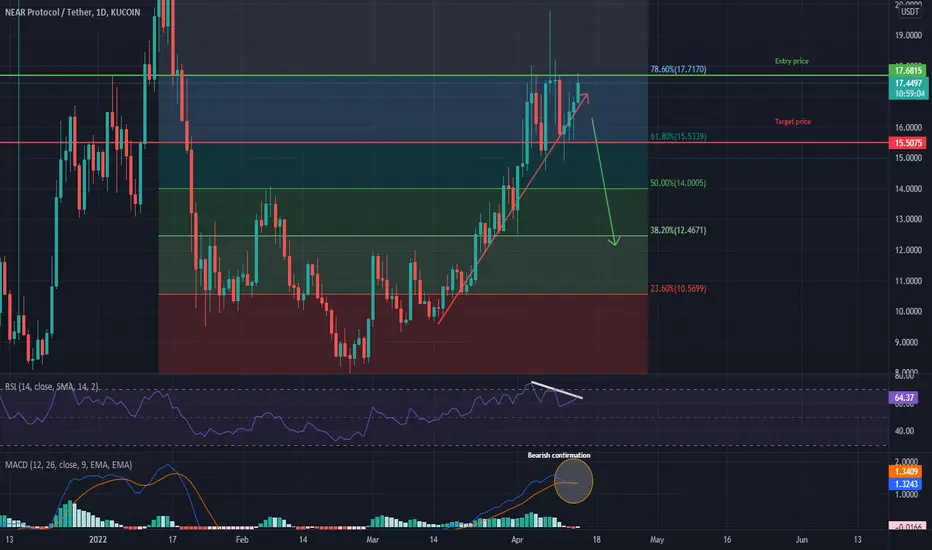Click the orange 1.3409 MACD value tag
Image resolution: width=932 pixels, height=550 pixels.
(x=905, y=472)
